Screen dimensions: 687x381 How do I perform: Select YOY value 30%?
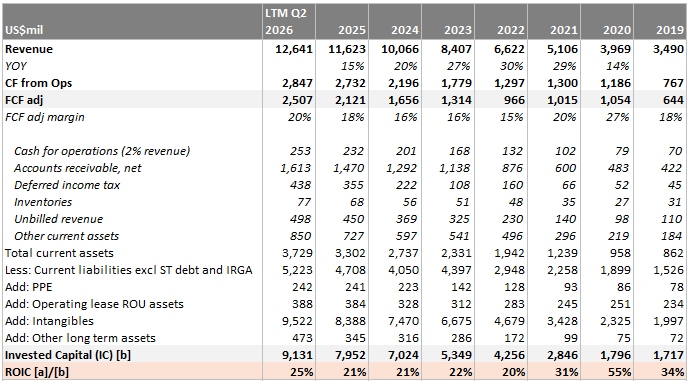pyautogui.click(x=511, y=66)
